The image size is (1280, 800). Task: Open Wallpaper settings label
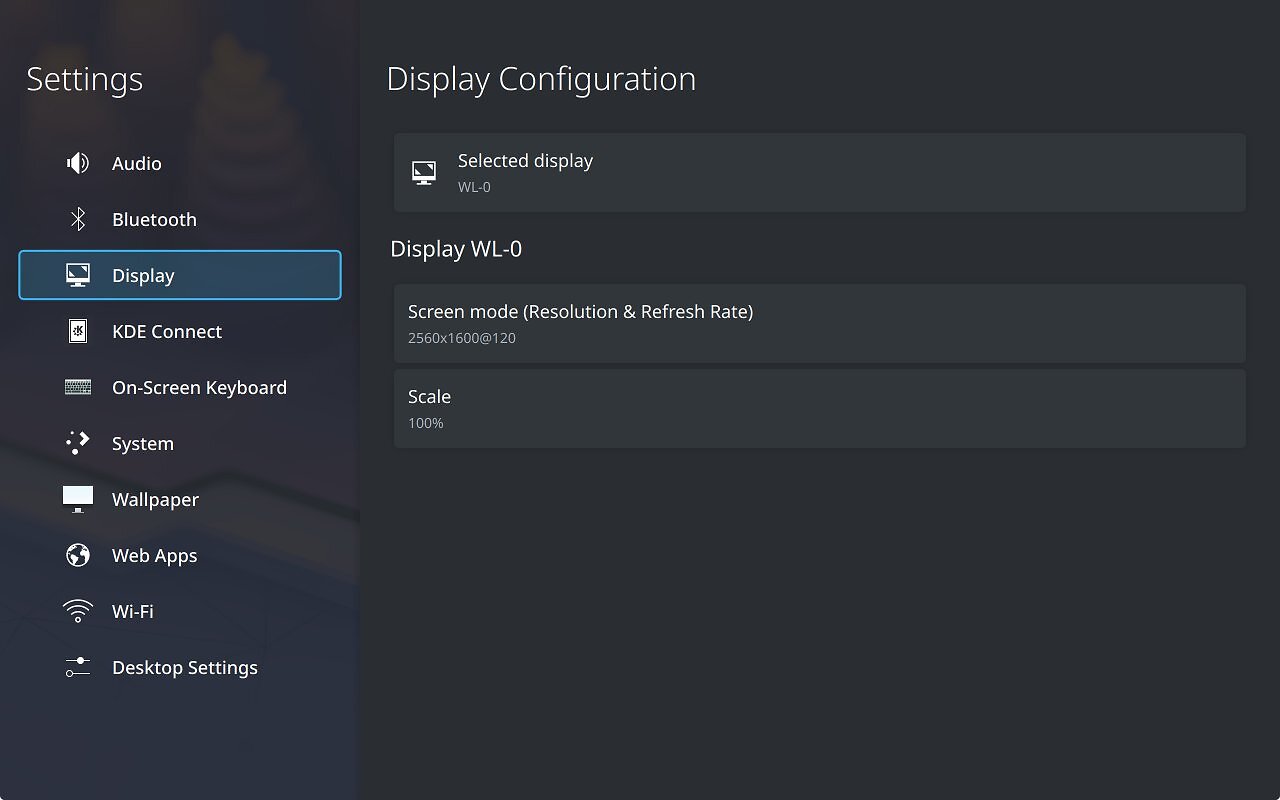coord(155,499)
